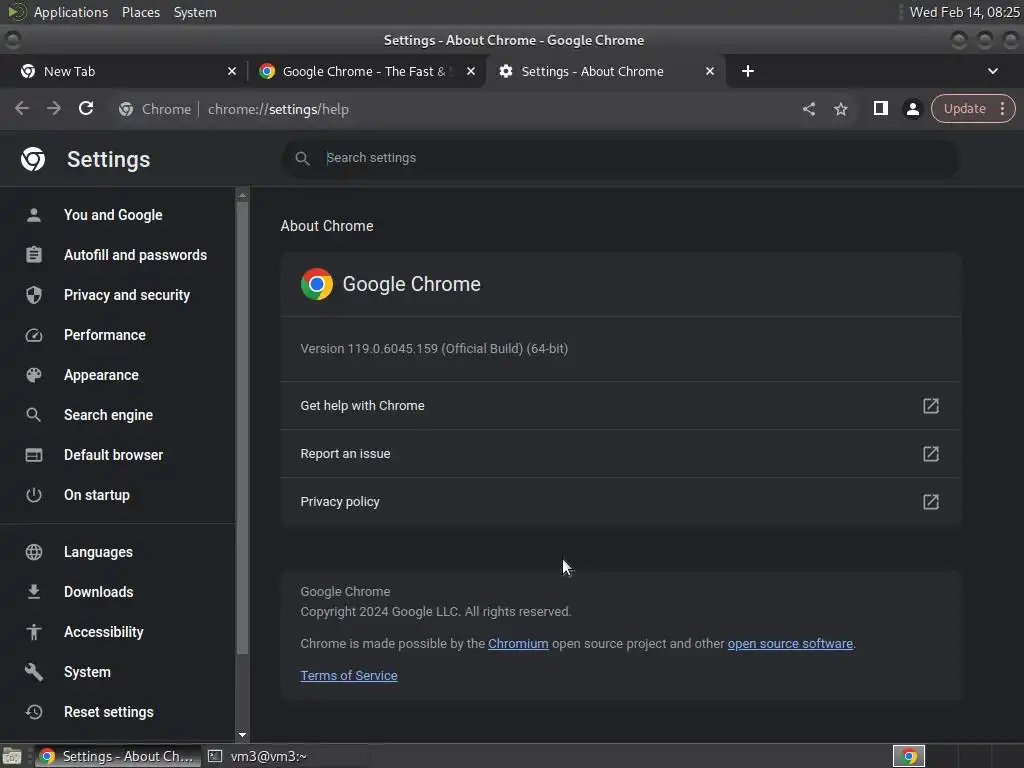Open the profile avatar icon
Image resolution: width=1024 pixels, height=768 pixels.
pos(913,109)
